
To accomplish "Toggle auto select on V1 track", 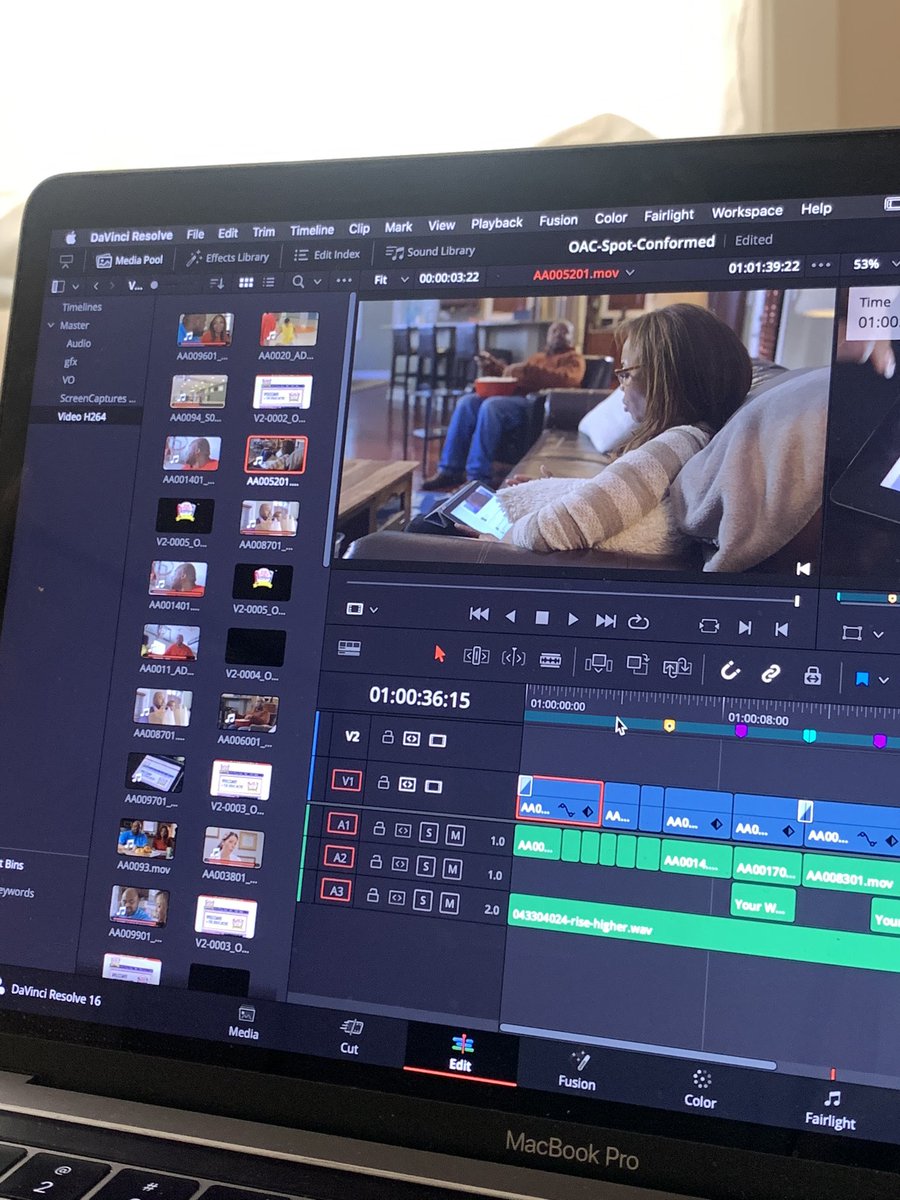I will click(x=407, y=784).
